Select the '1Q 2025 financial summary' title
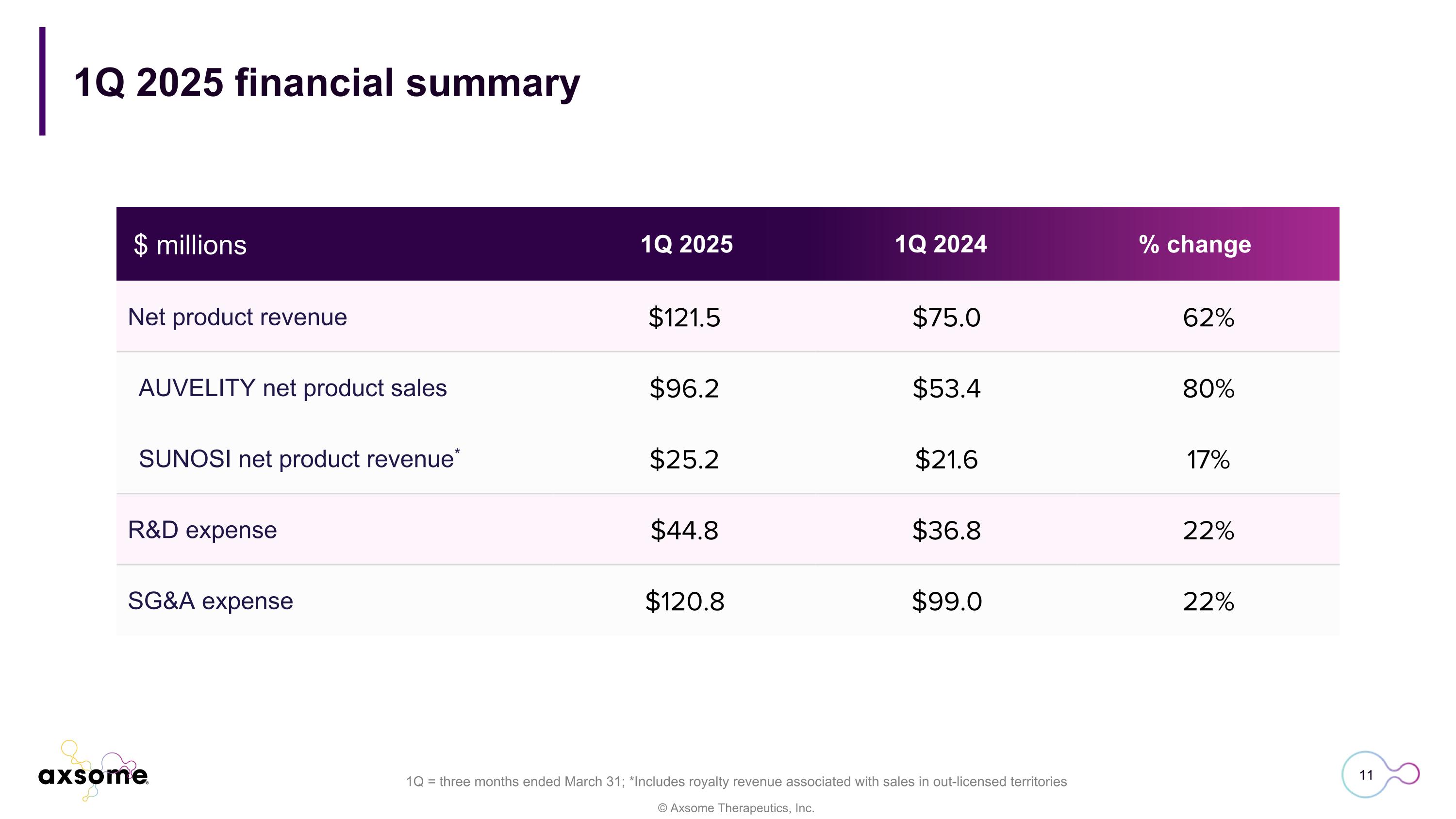The height and width of the screenshot is (819, 1456). pos(327,83)
